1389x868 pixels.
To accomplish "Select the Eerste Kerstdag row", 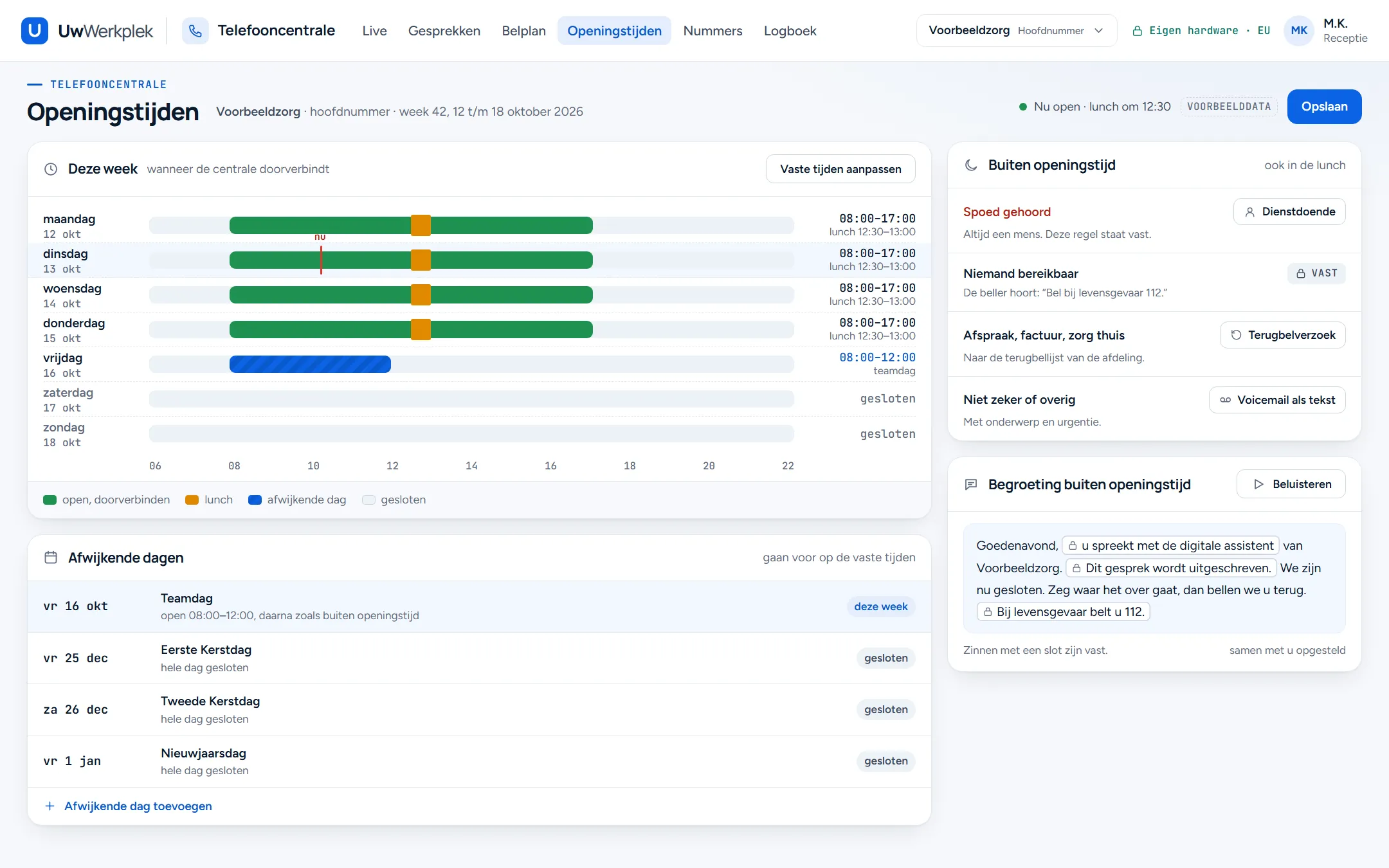I will 479,658.
